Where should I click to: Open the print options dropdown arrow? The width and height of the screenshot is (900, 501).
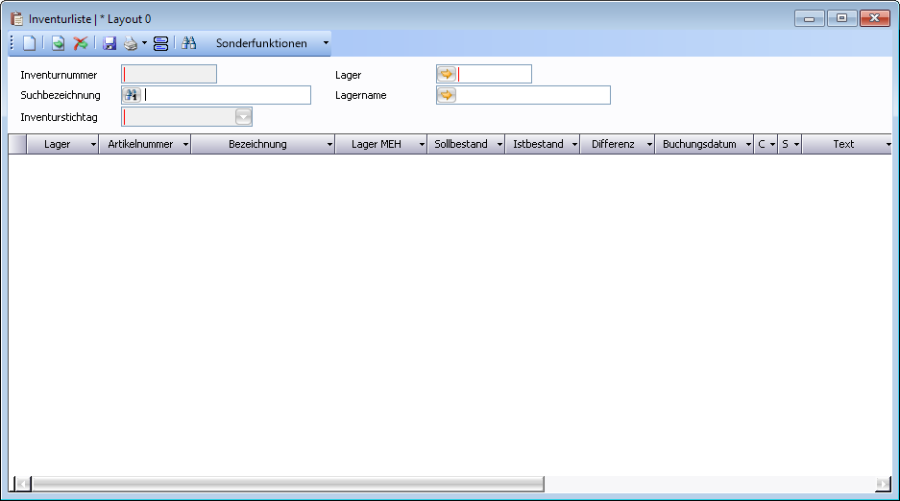[144, 44]
